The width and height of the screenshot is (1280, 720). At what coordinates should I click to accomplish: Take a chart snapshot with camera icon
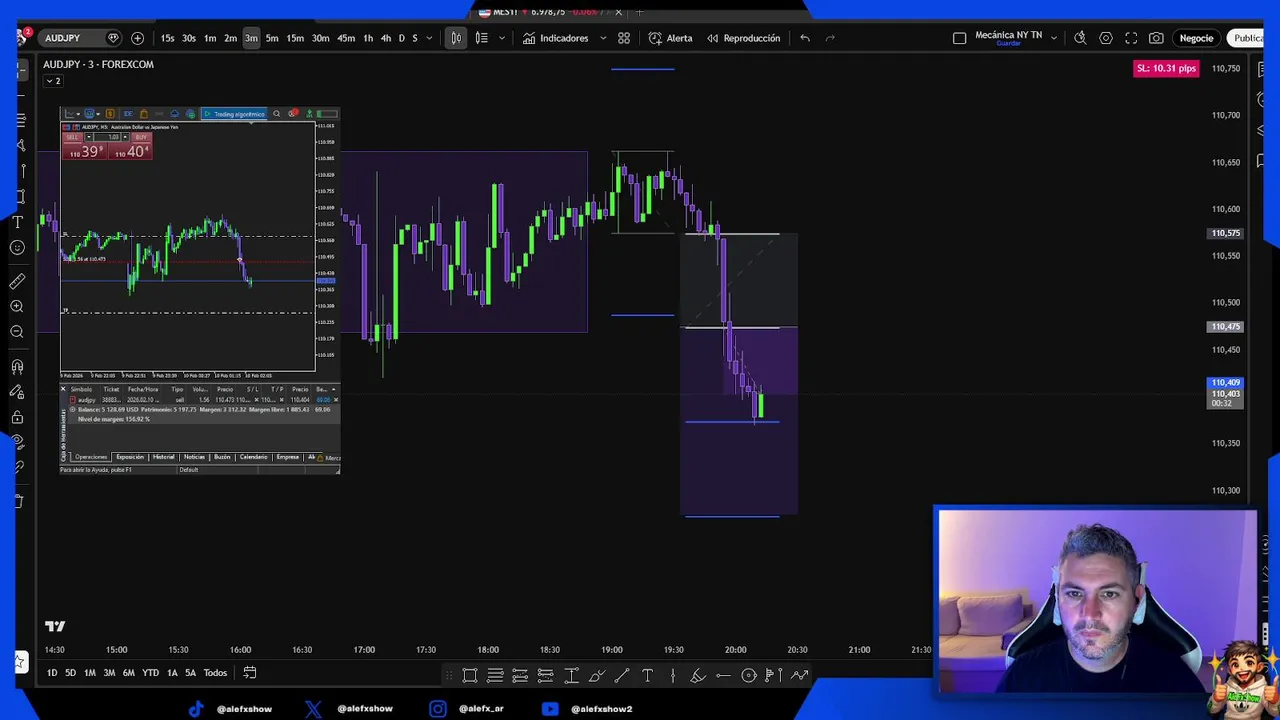click(x=1156, y=38)
